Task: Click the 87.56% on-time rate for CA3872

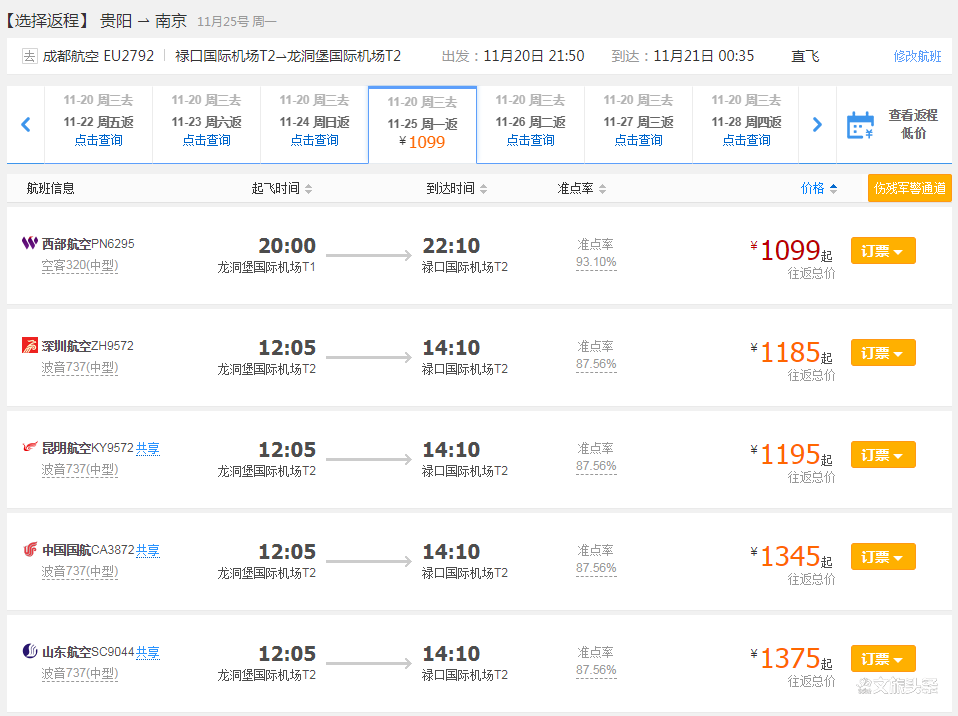Action: click(x=596, y=568)
